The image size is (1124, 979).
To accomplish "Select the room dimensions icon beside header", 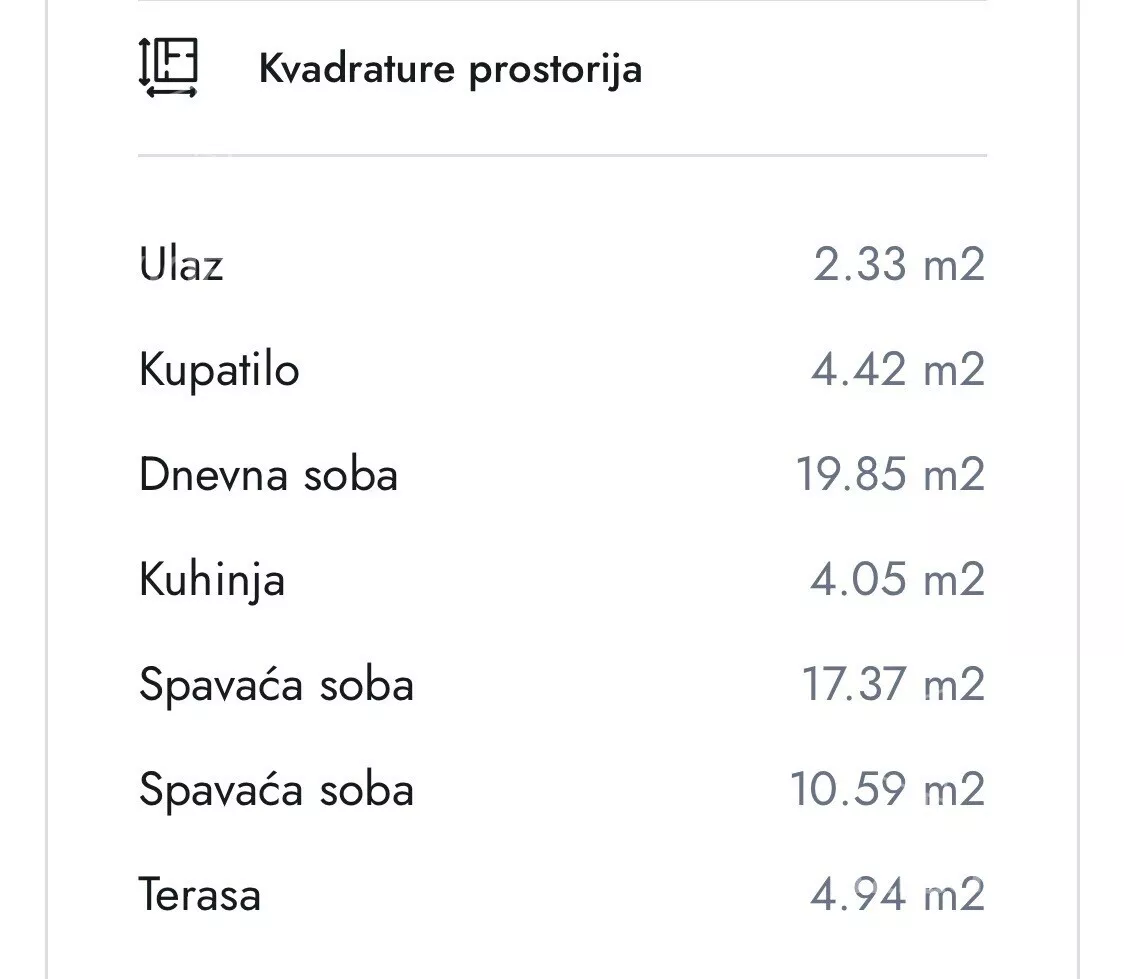I will pyautogui.click(x=170, y=68).
